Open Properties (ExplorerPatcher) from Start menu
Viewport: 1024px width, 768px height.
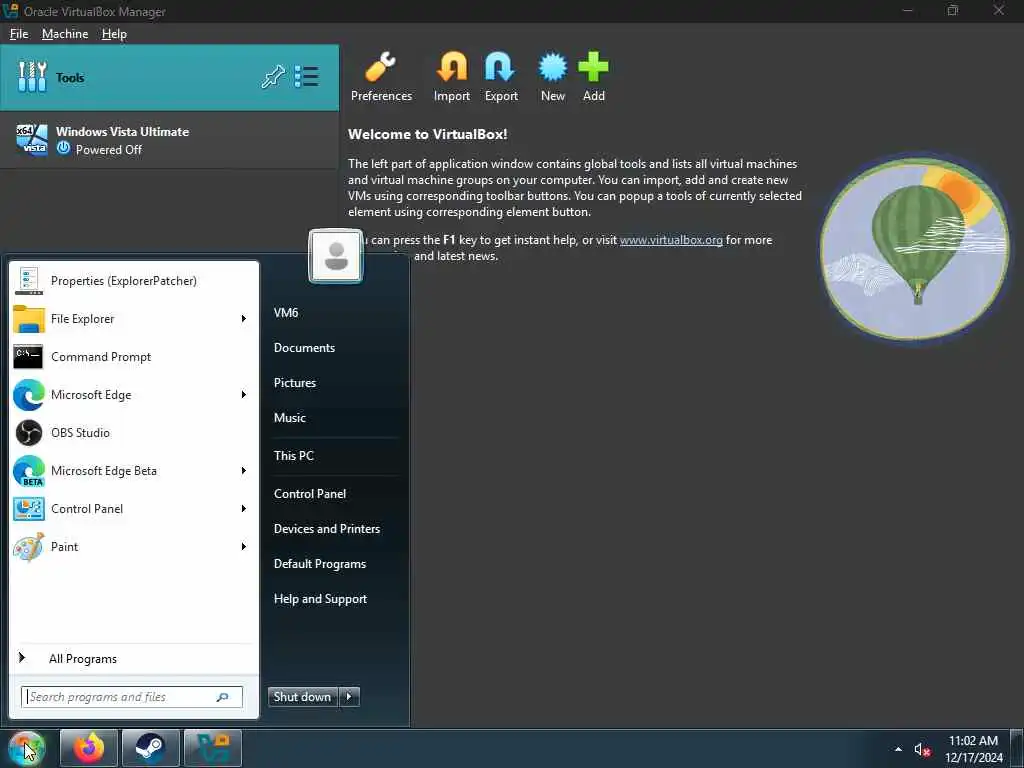click(x=134, y=281)
